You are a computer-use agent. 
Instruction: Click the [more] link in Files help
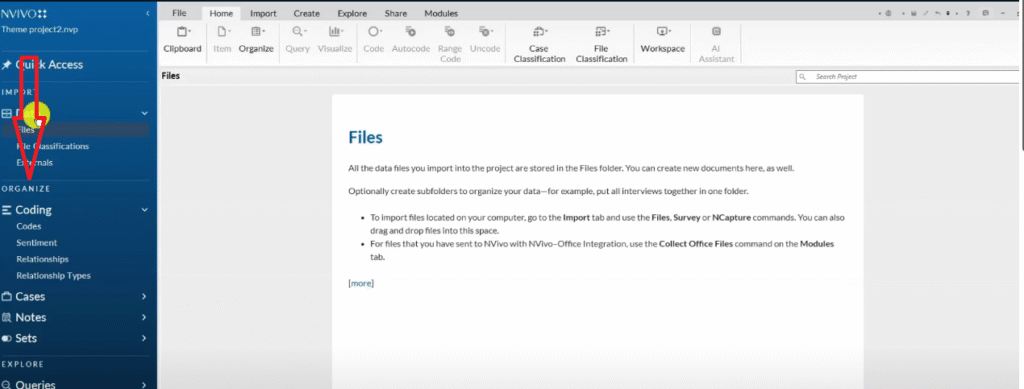[x=361, y=283]
